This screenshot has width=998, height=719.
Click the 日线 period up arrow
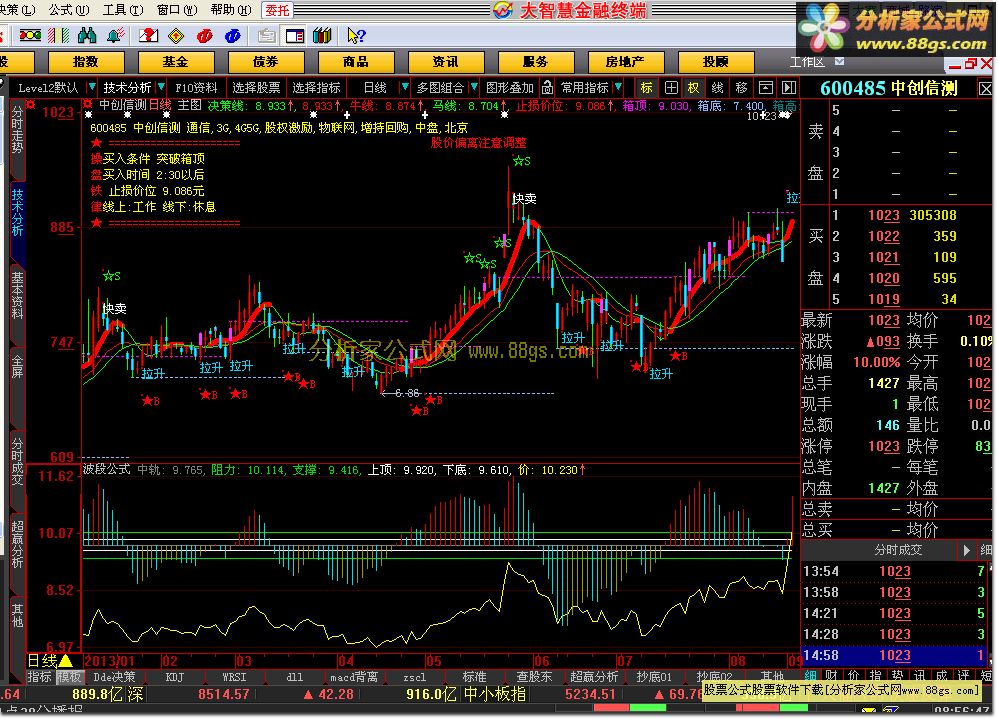tap(66, 661)
